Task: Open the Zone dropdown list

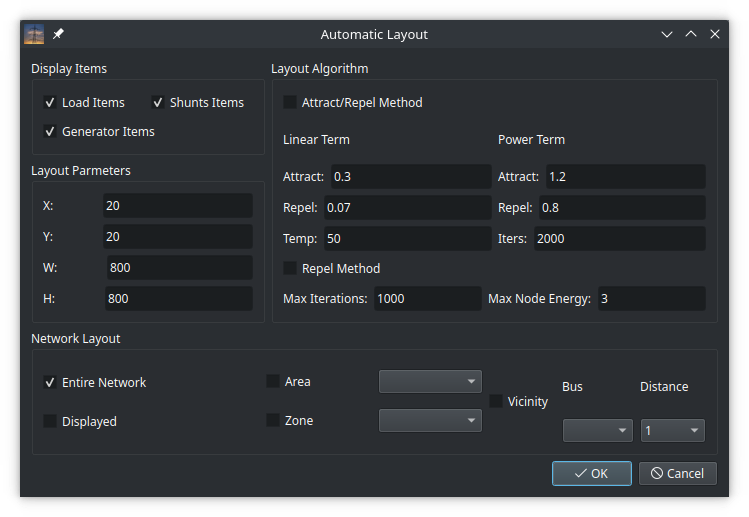Action: pos(430,420)
